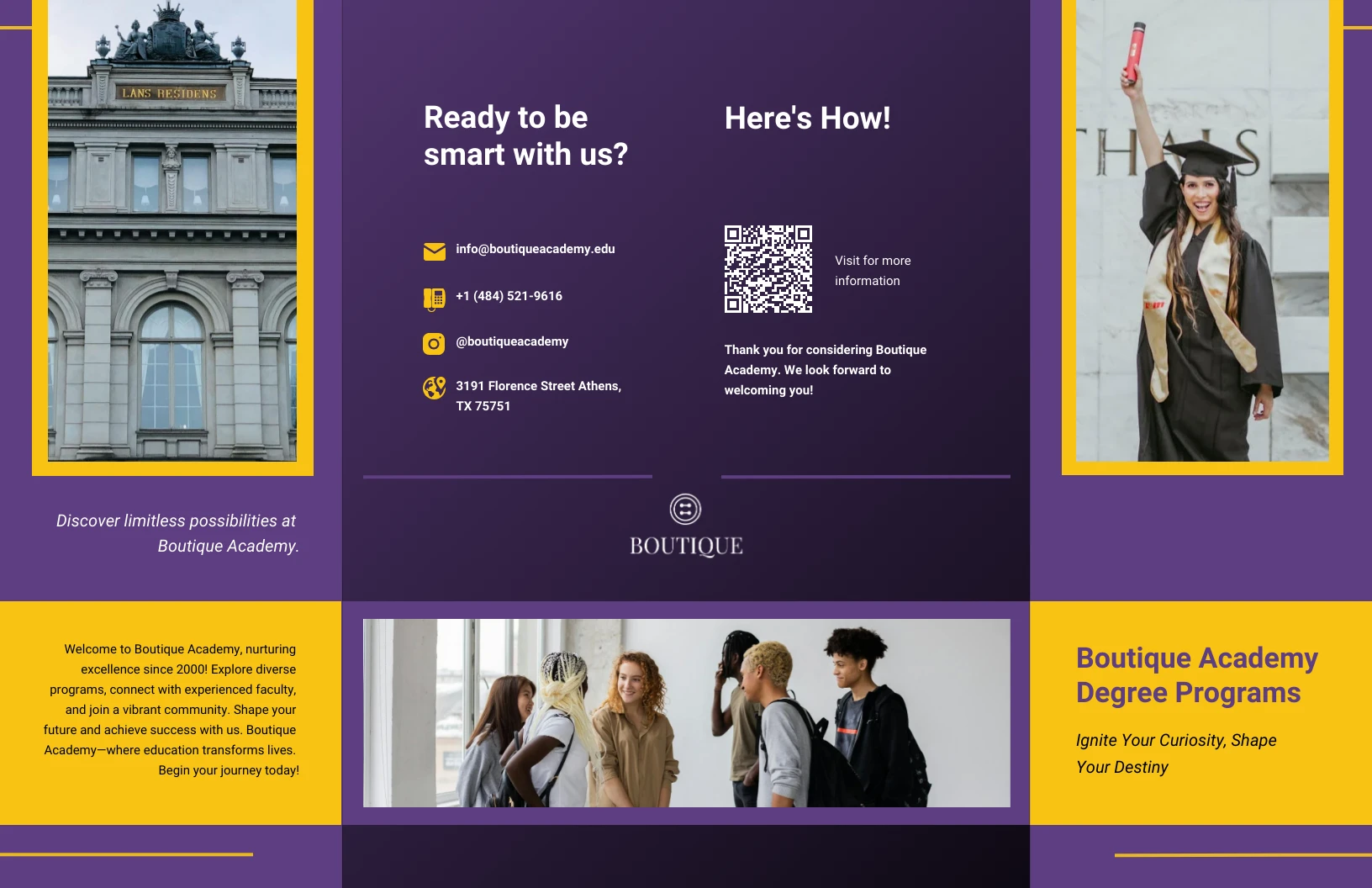Screen dimensions: 1372x888
Task: Open the Instagram icon
Action: tap(433, 343)
